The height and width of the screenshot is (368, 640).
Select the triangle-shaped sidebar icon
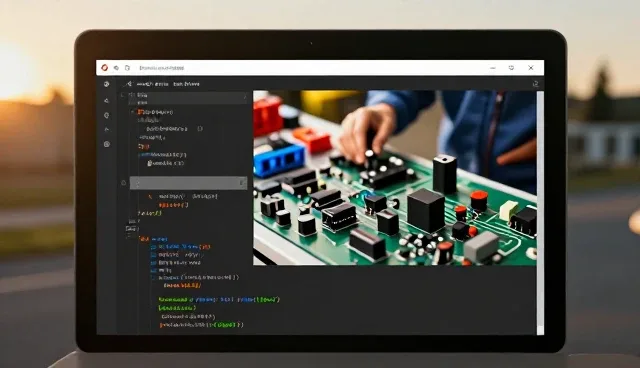tap(107, 100)
